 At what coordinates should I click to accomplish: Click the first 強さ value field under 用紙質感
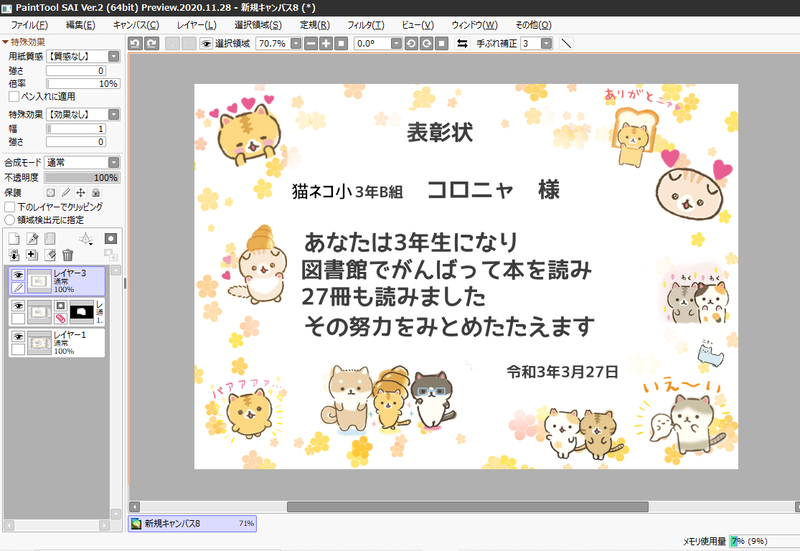pyautogui.click(x=76, y=70)
